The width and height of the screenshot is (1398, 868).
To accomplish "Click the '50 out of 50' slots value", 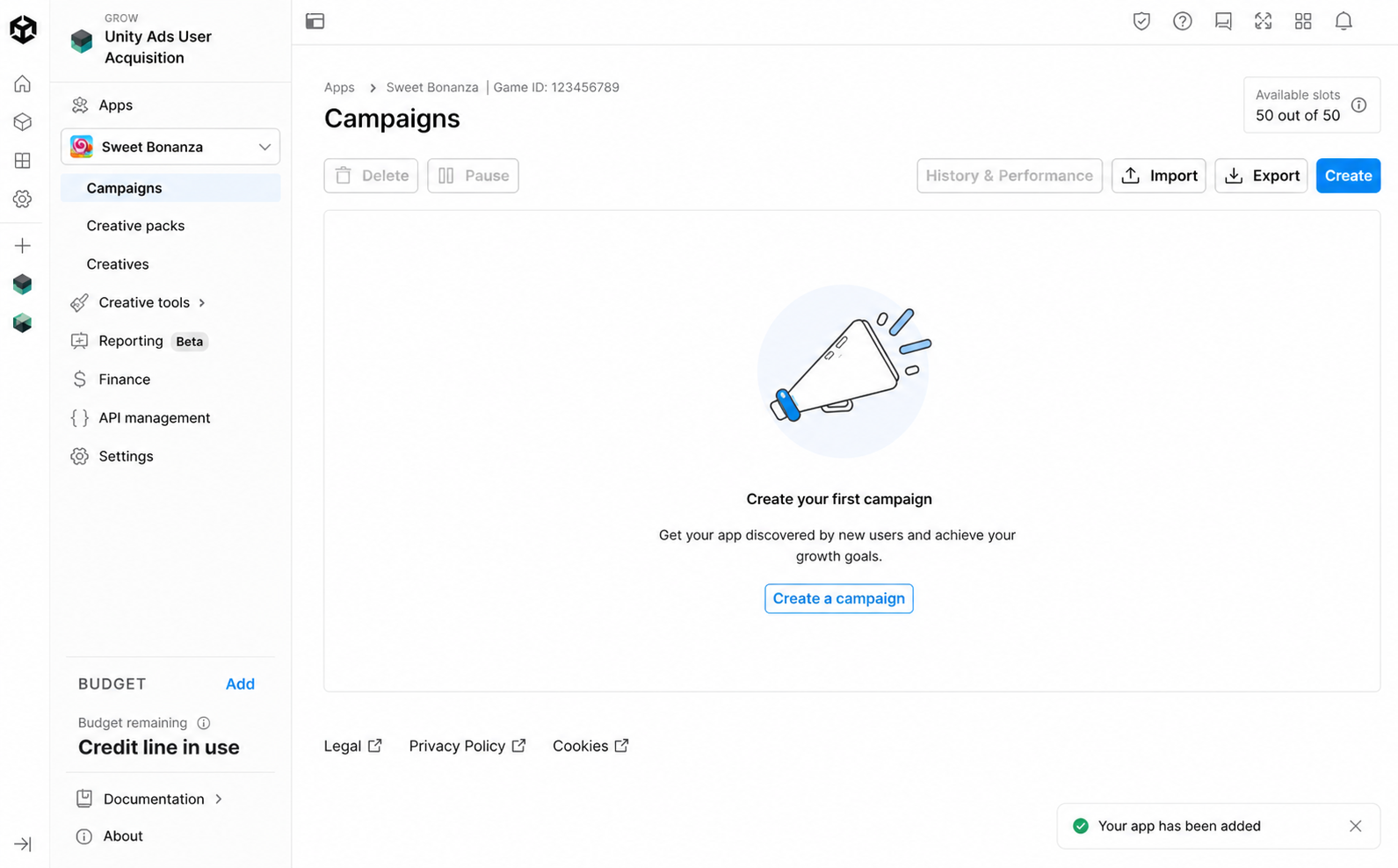I will pyautogui.click(x=1298, y=116).
